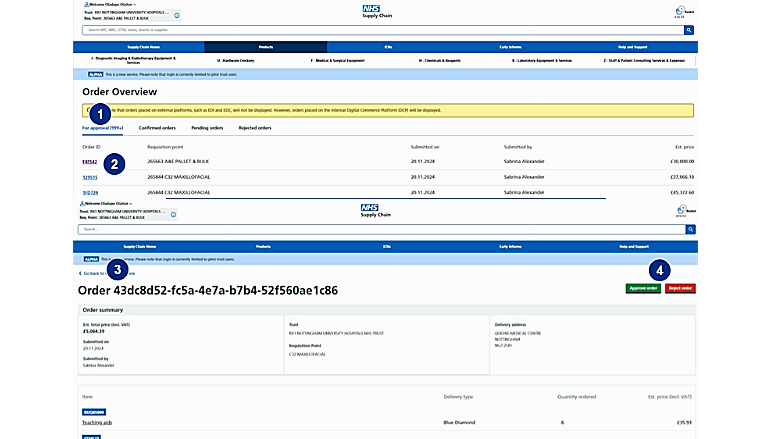
Task: Click Quantity ordered column header
Action: 576,397
